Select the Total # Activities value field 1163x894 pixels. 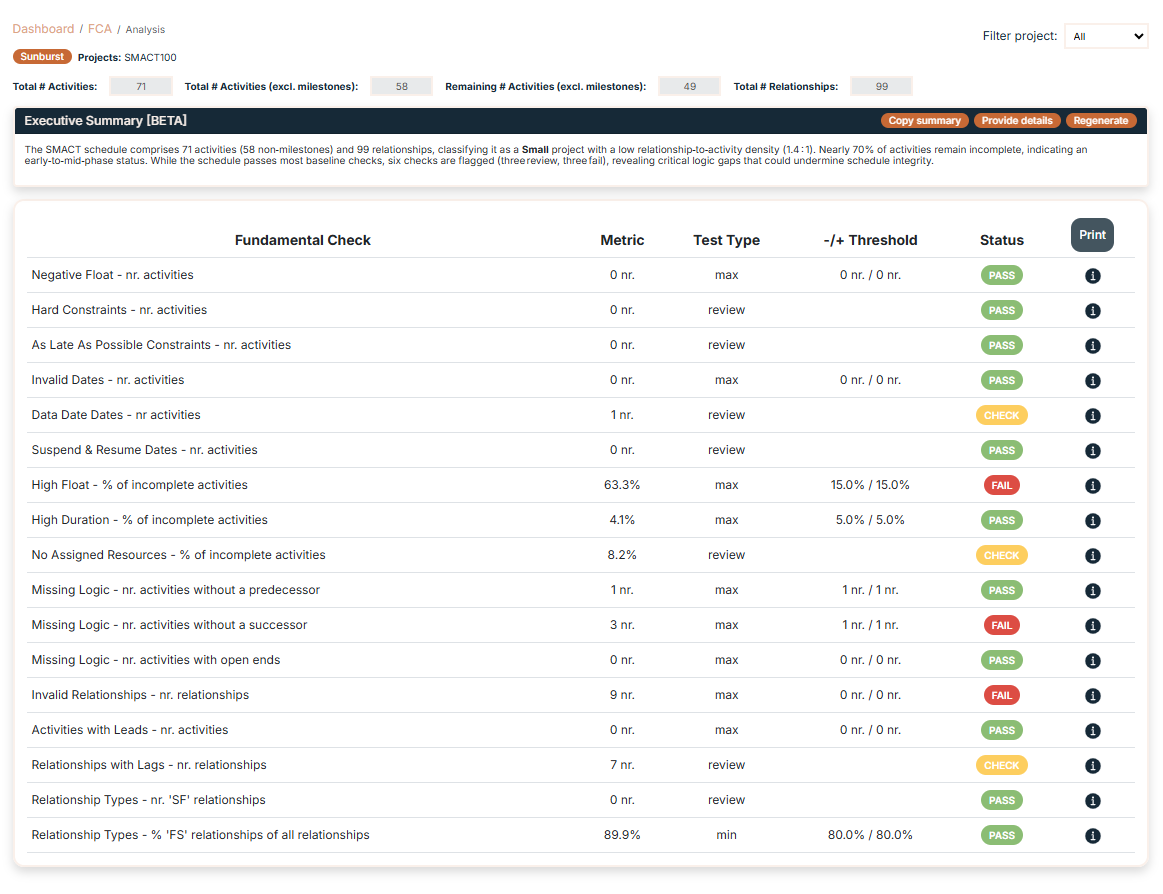(140, 86)
